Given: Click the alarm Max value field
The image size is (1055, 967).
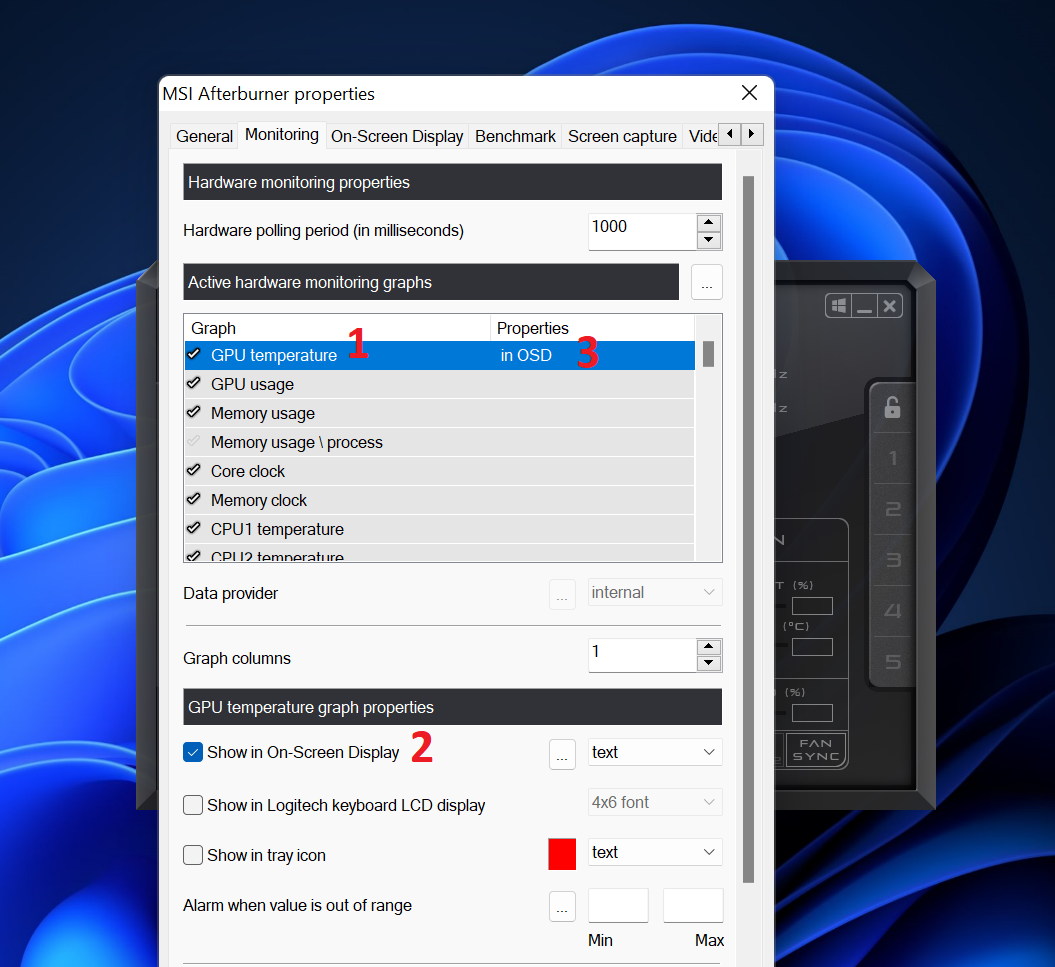Looking at the screenshot, I should (x=693, y=905).
